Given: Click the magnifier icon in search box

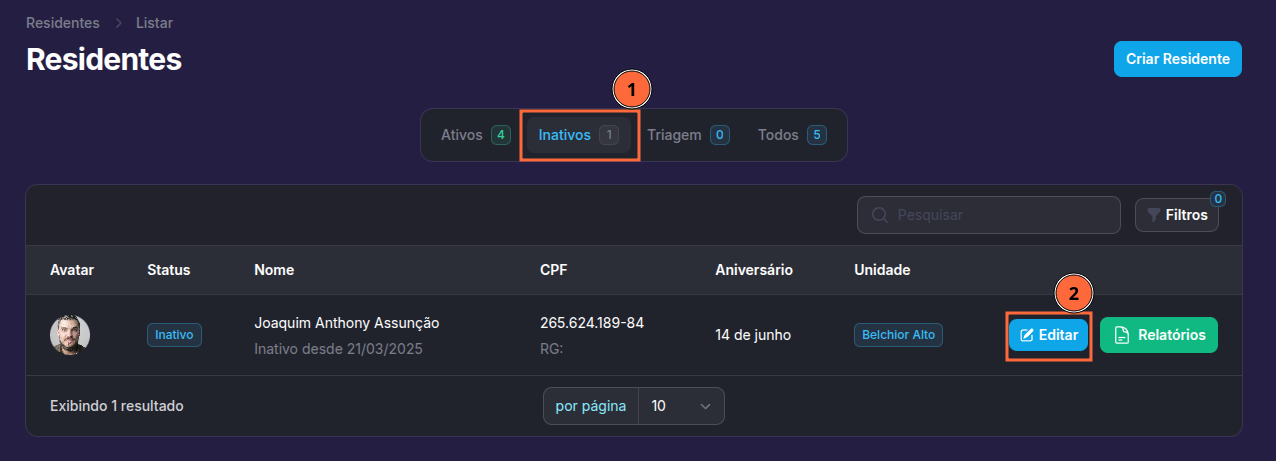Looking at the screenshot, I should coord(880,215).
